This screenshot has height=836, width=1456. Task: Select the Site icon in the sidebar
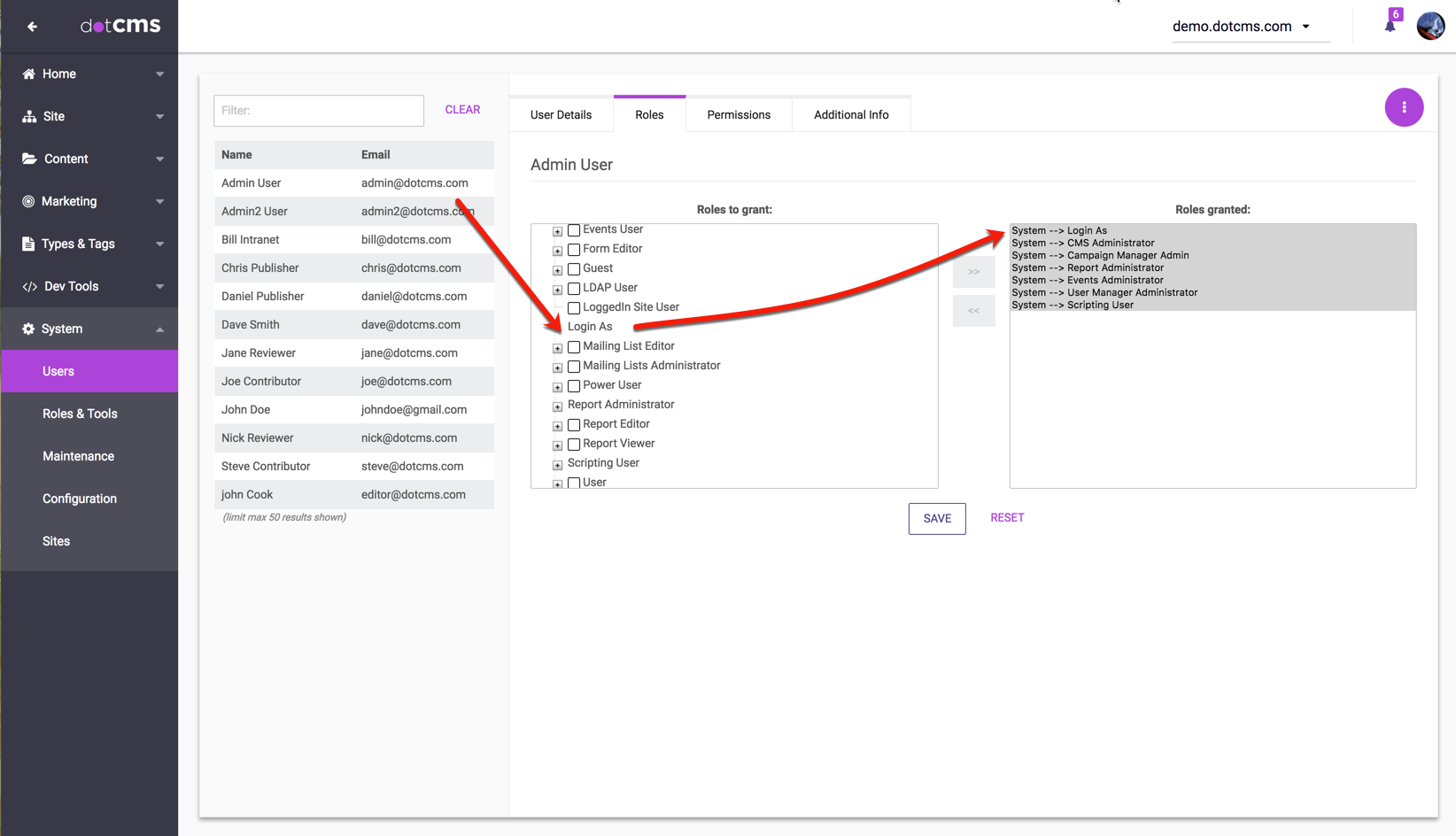tap(29, 116)
